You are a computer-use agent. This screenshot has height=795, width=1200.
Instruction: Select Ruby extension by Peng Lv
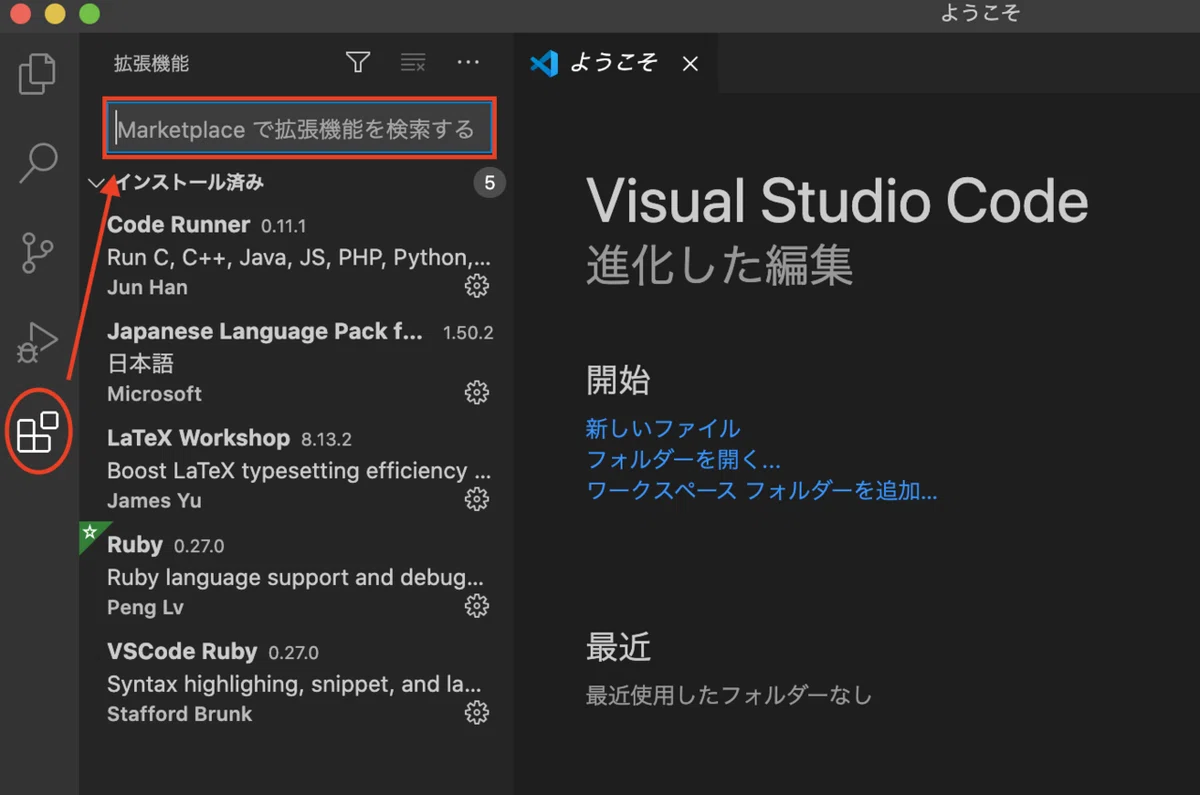pos(297,576)
